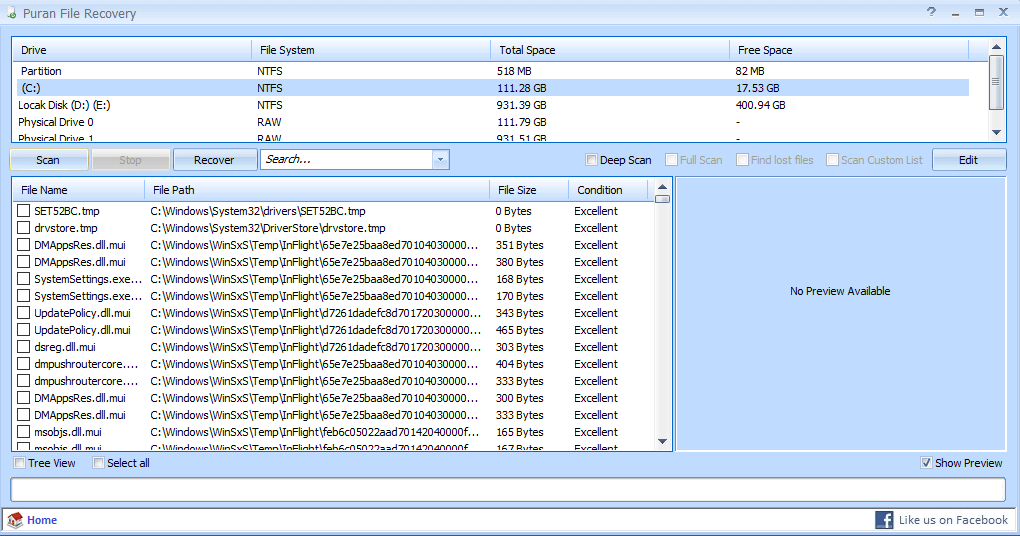The image size is (1020, 536).
Task: Select the 351 Bytes DMAppsRes.dll.mui row
Action: pyautogui.click(x=333, y=245)
